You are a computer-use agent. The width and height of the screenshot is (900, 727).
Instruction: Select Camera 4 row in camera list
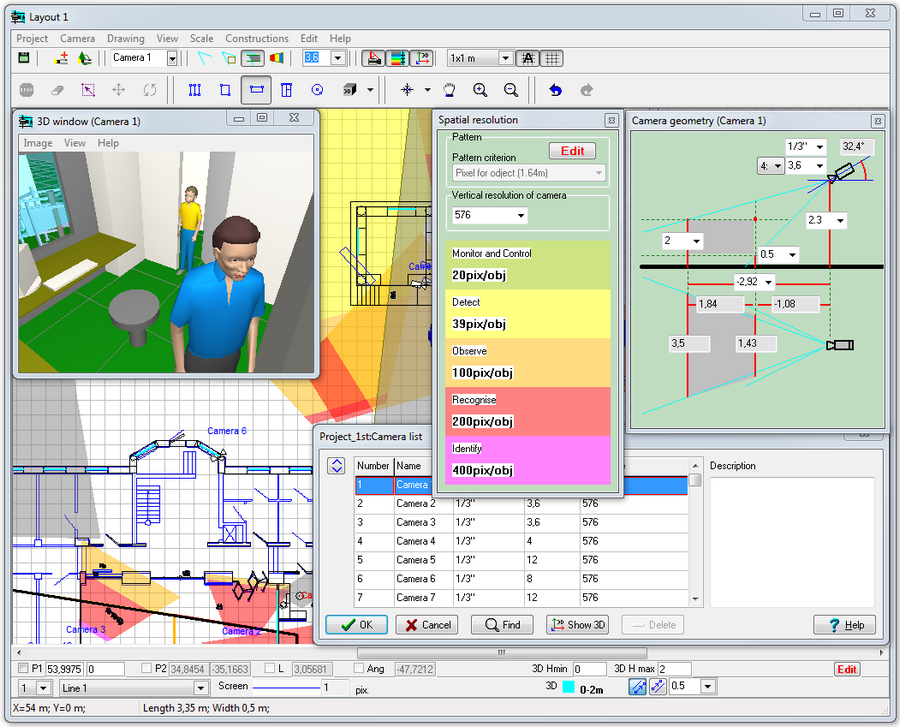pos(416,541)
